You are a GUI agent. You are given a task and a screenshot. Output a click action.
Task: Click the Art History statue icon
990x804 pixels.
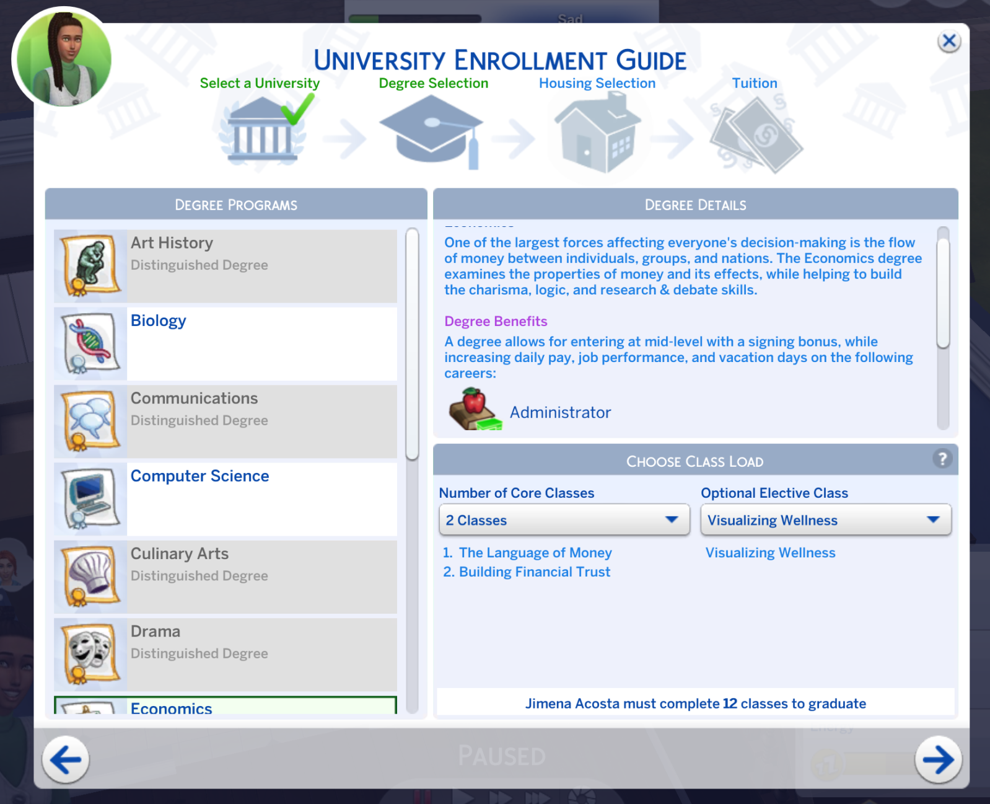click(x=91, y=266)
